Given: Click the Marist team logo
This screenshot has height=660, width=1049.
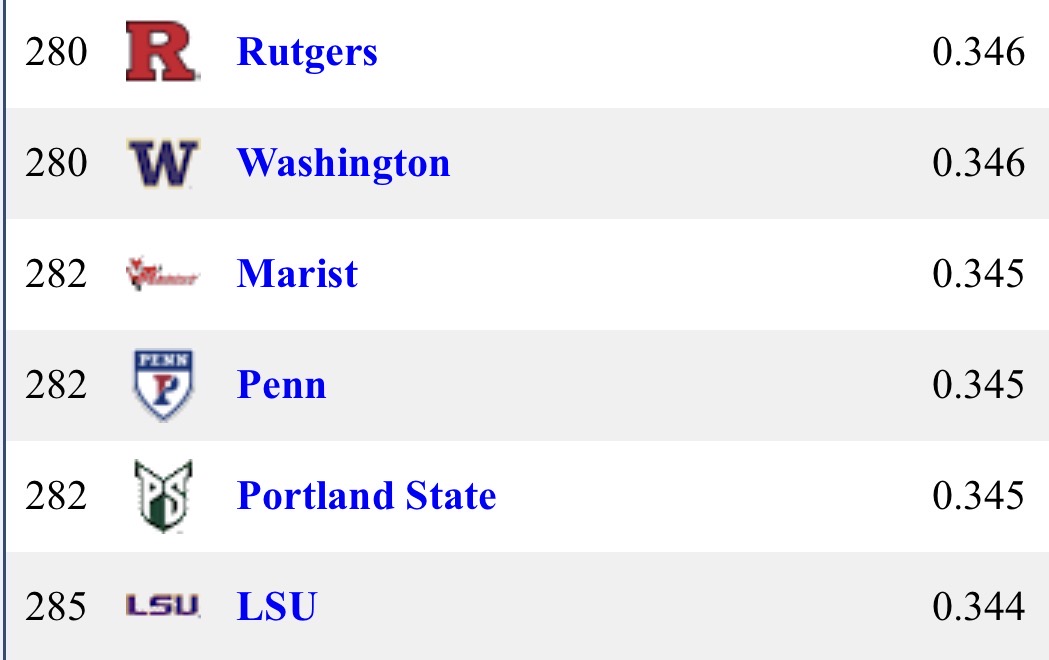Looking at the screenshot, I should pyautogui.click(x=163, y=274).
